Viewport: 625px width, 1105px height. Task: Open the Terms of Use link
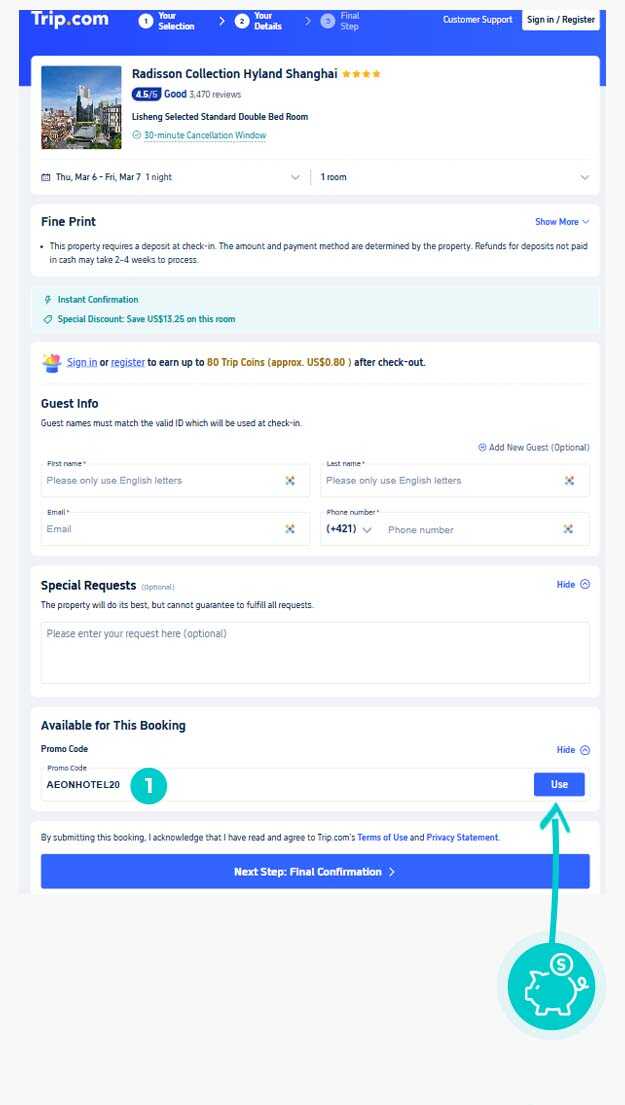(x=381, y=837)
